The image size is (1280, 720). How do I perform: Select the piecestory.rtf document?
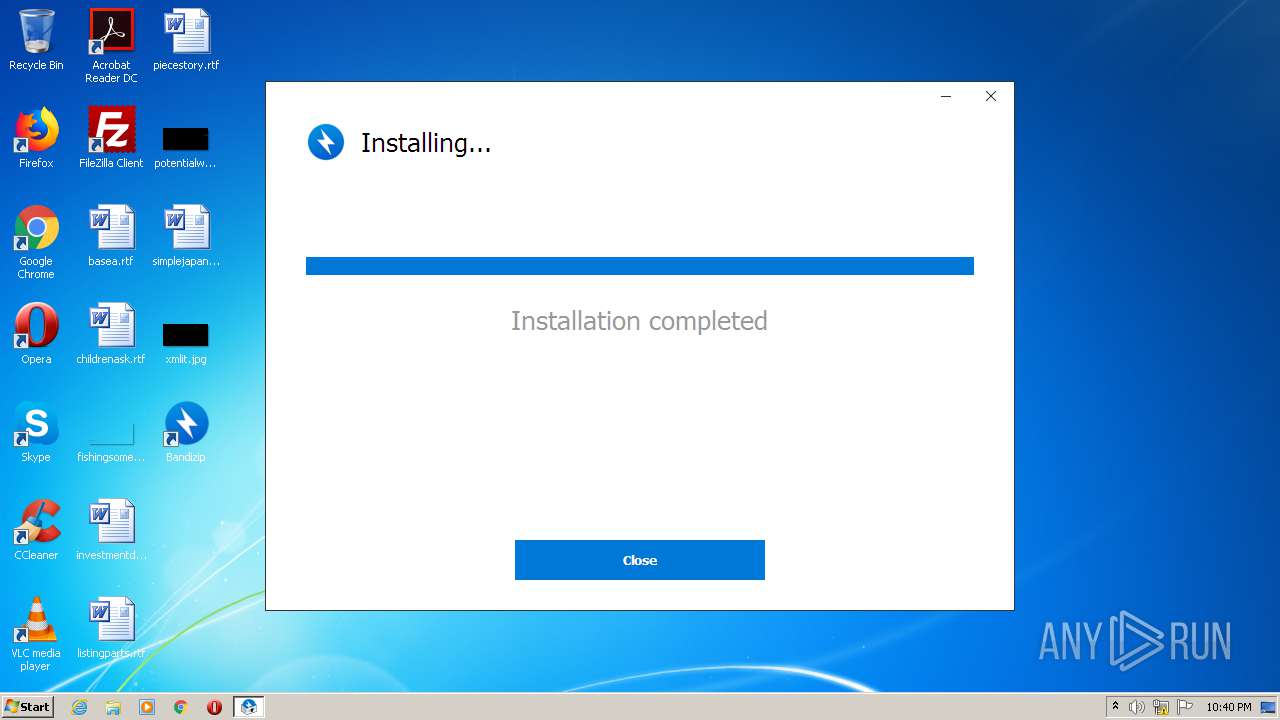click(x=186, y=40)
